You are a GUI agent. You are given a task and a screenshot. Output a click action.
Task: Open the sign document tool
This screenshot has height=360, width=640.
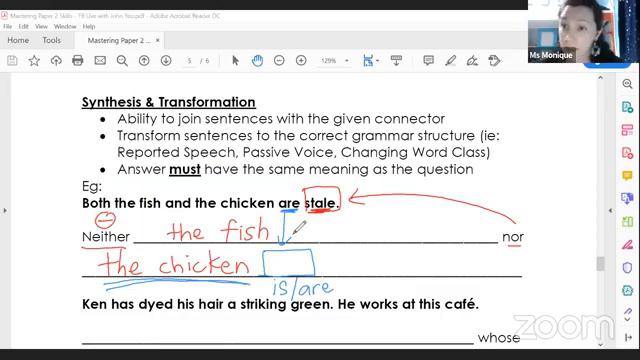coord(472,61)
